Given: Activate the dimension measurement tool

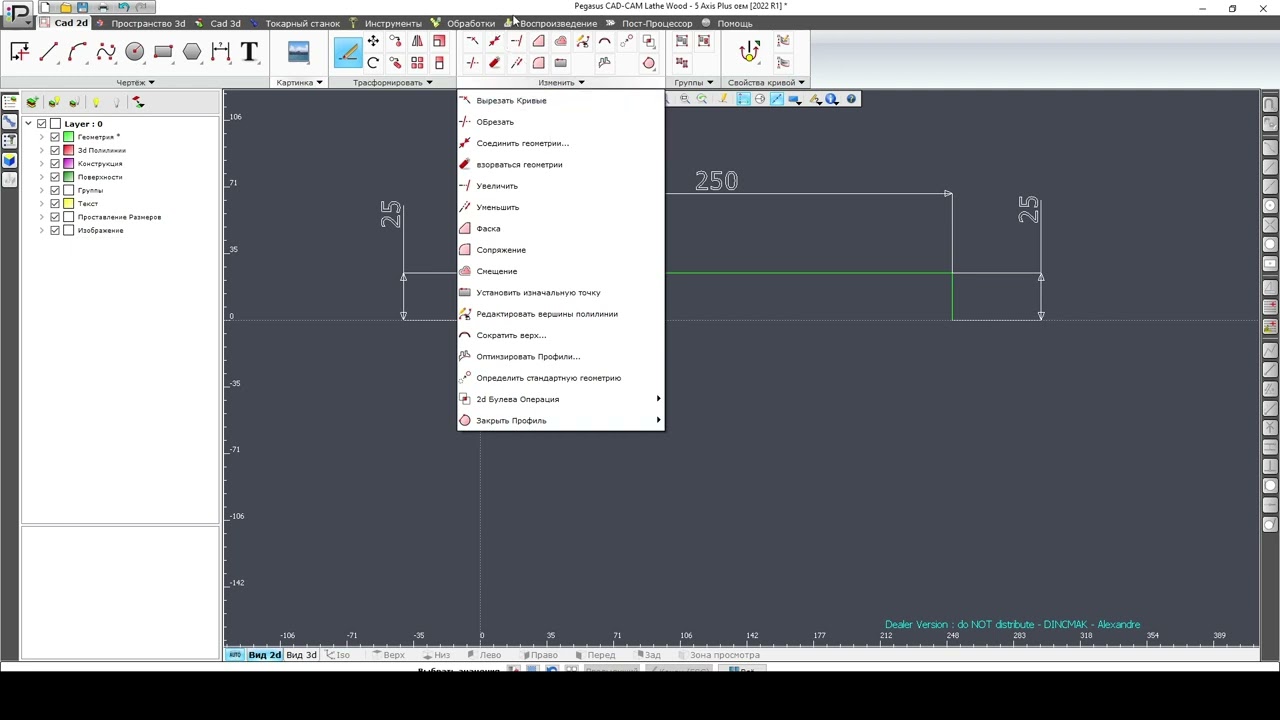Looking at the screenshot, I should click(x=221, y=52).
